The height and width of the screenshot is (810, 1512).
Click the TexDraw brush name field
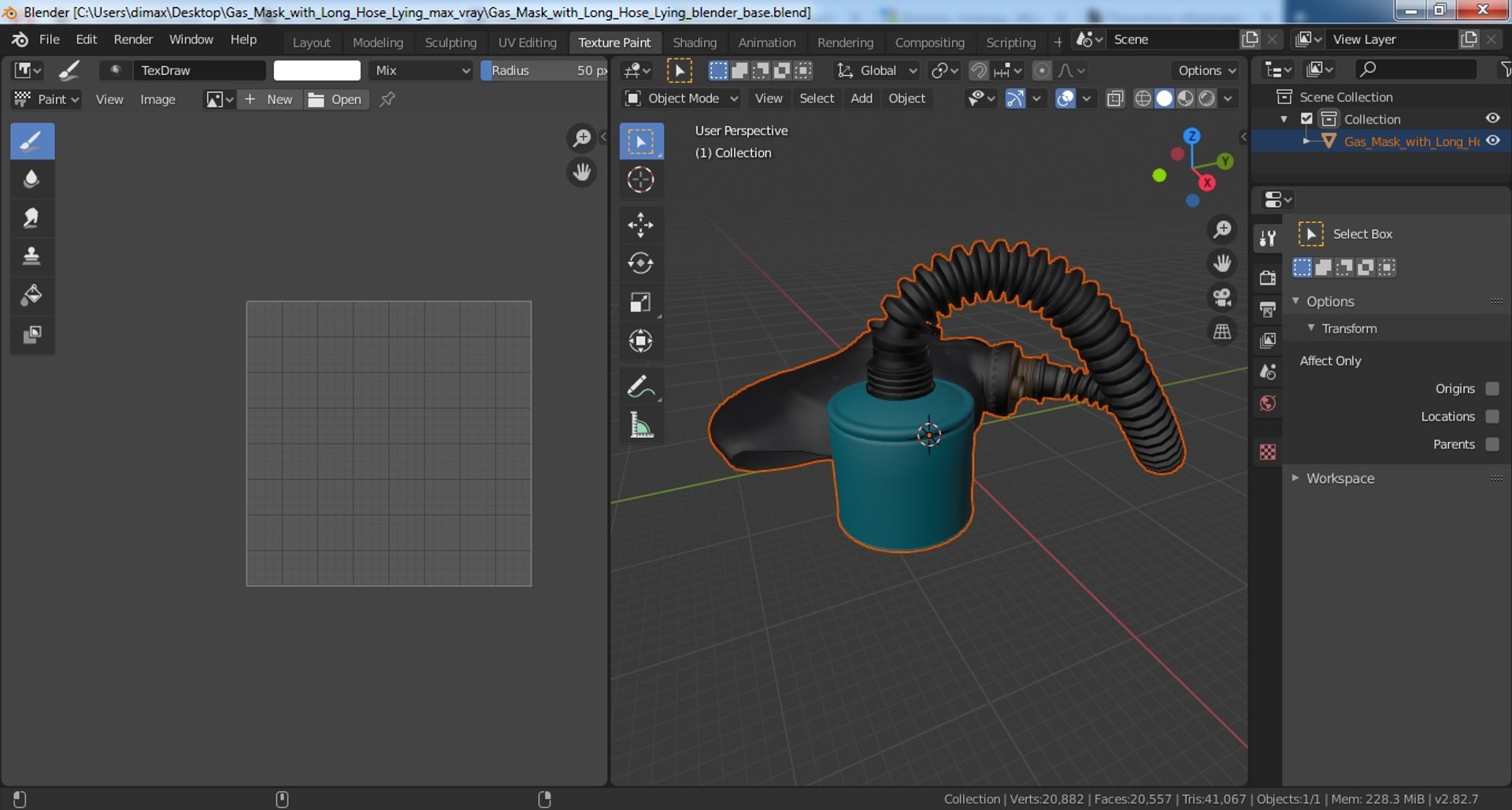coord(198,70)
